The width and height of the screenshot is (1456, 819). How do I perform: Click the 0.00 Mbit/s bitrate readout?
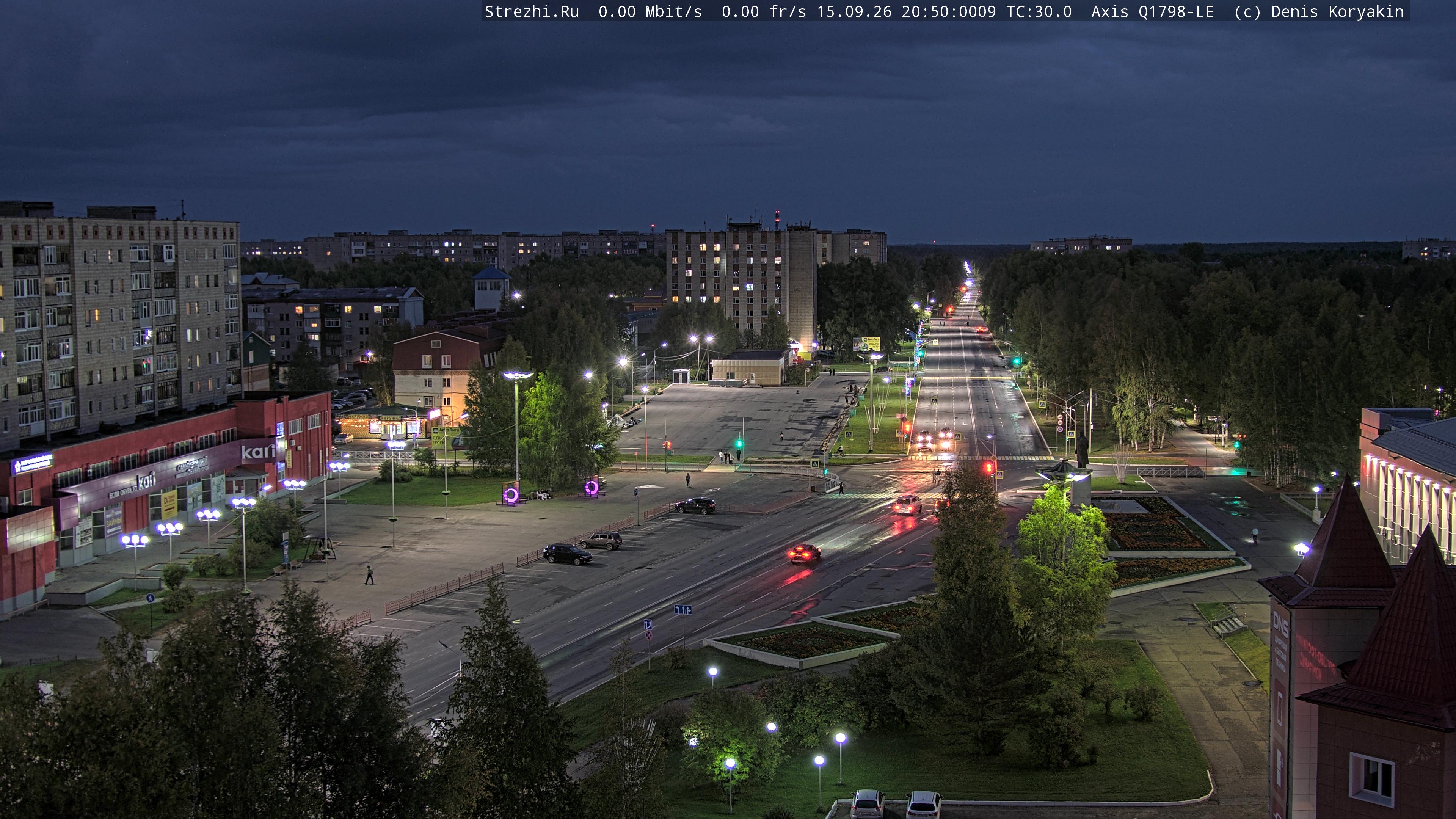click(x=650, y=12)
